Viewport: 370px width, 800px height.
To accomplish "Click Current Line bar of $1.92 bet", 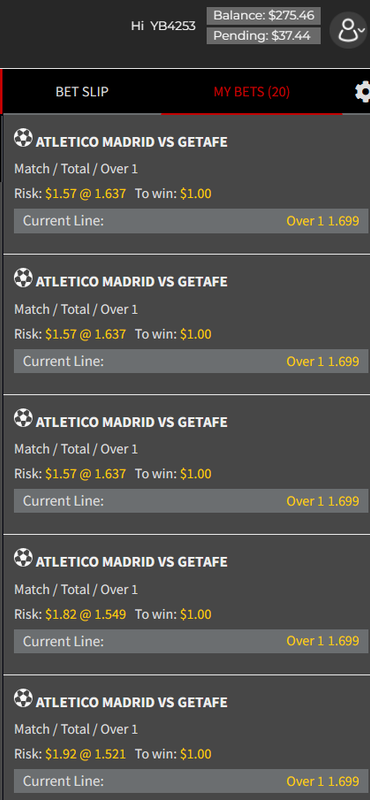I will click(191, 781).
